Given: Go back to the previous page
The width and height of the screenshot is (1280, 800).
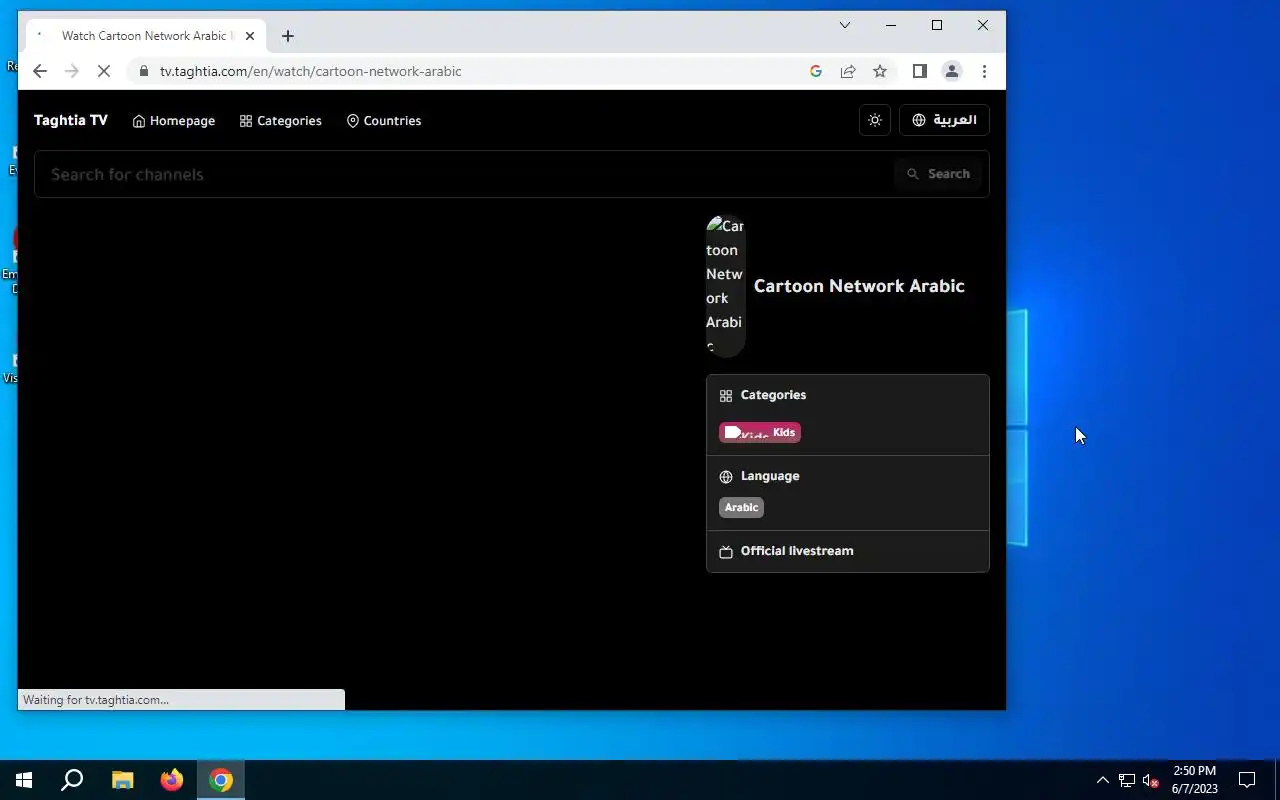Looking at the screenshot, I should [40, 71].
